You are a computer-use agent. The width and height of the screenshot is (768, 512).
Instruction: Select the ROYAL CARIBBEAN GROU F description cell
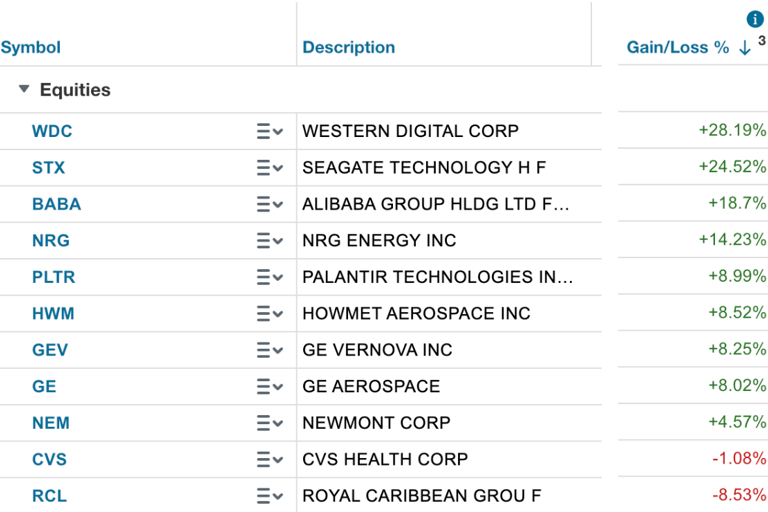click(448, 496)
